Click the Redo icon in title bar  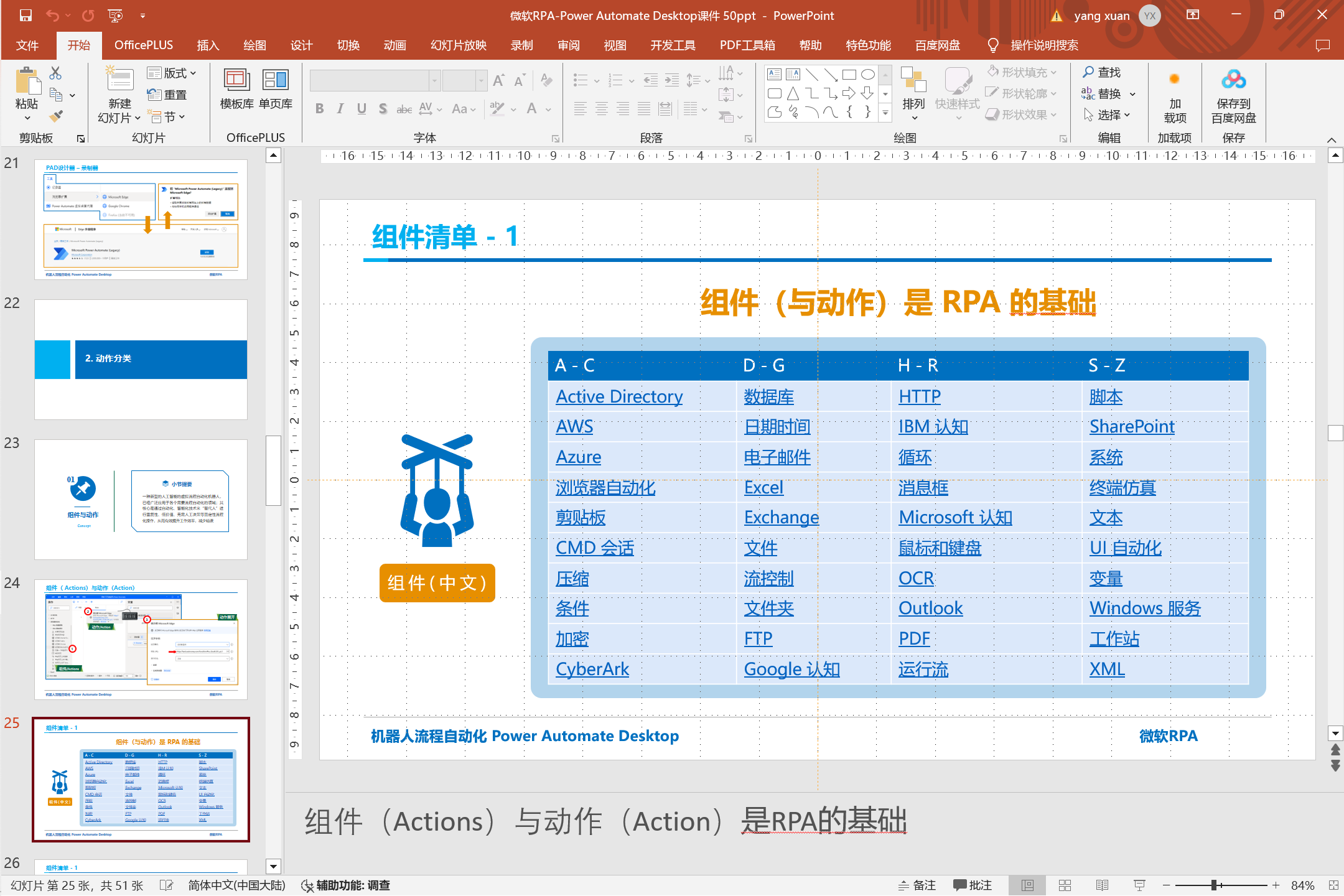pos(88,16)
